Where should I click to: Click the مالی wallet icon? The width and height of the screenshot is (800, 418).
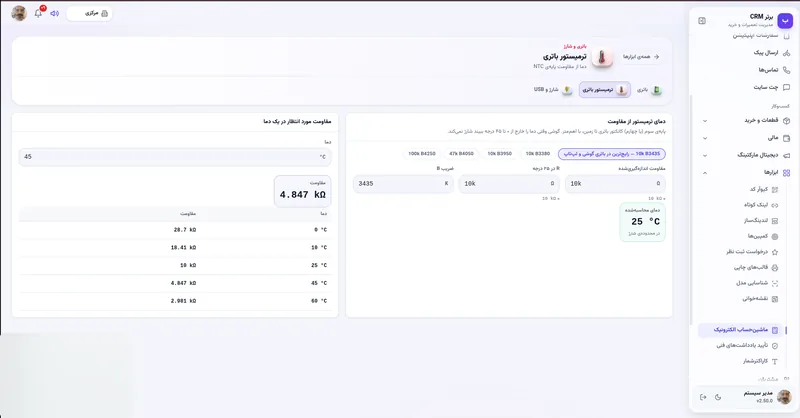[x=786, y=138]
